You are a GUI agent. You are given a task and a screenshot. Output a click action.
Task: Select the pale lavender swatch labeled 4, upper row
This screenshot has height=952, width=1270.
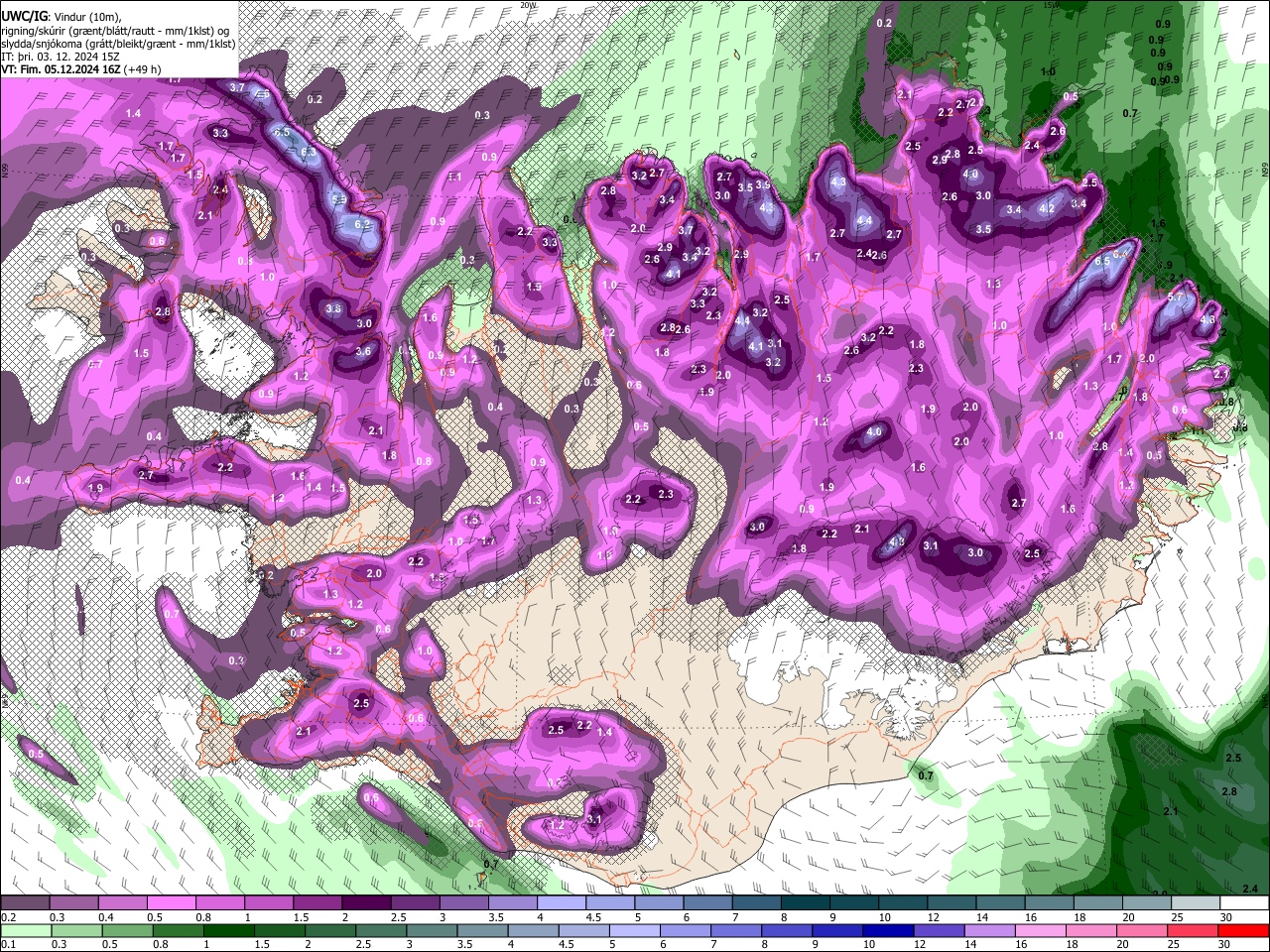(562, 903)
